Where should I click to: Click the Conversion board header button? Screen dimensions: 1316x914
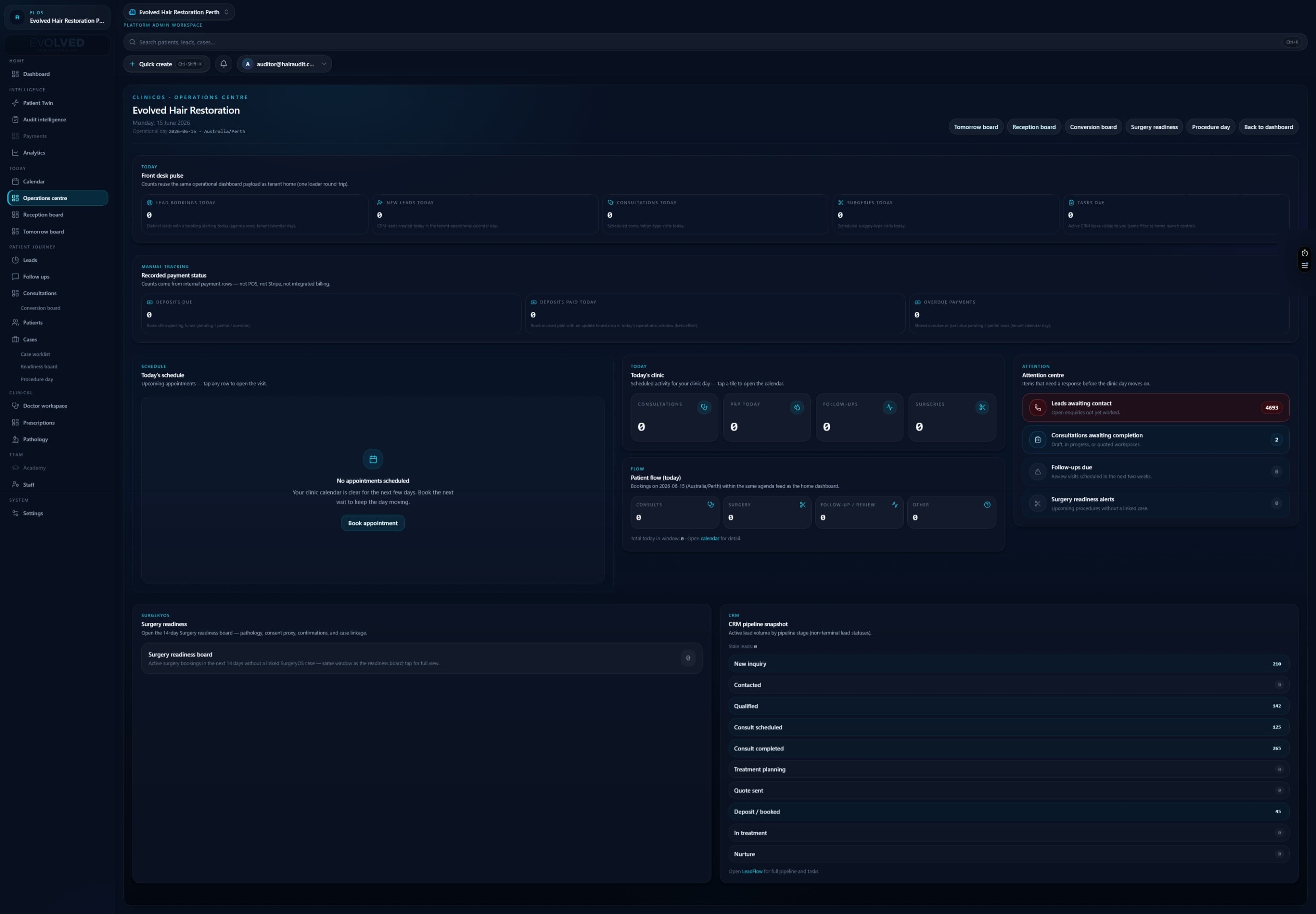(1093, 127)
